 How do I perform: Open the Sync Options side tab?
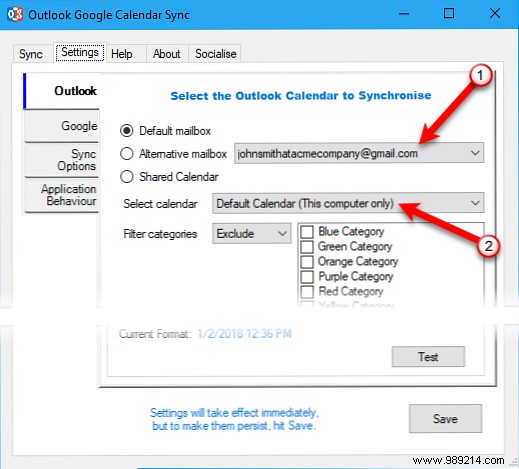pyautogui.click(x=62, y=160)
